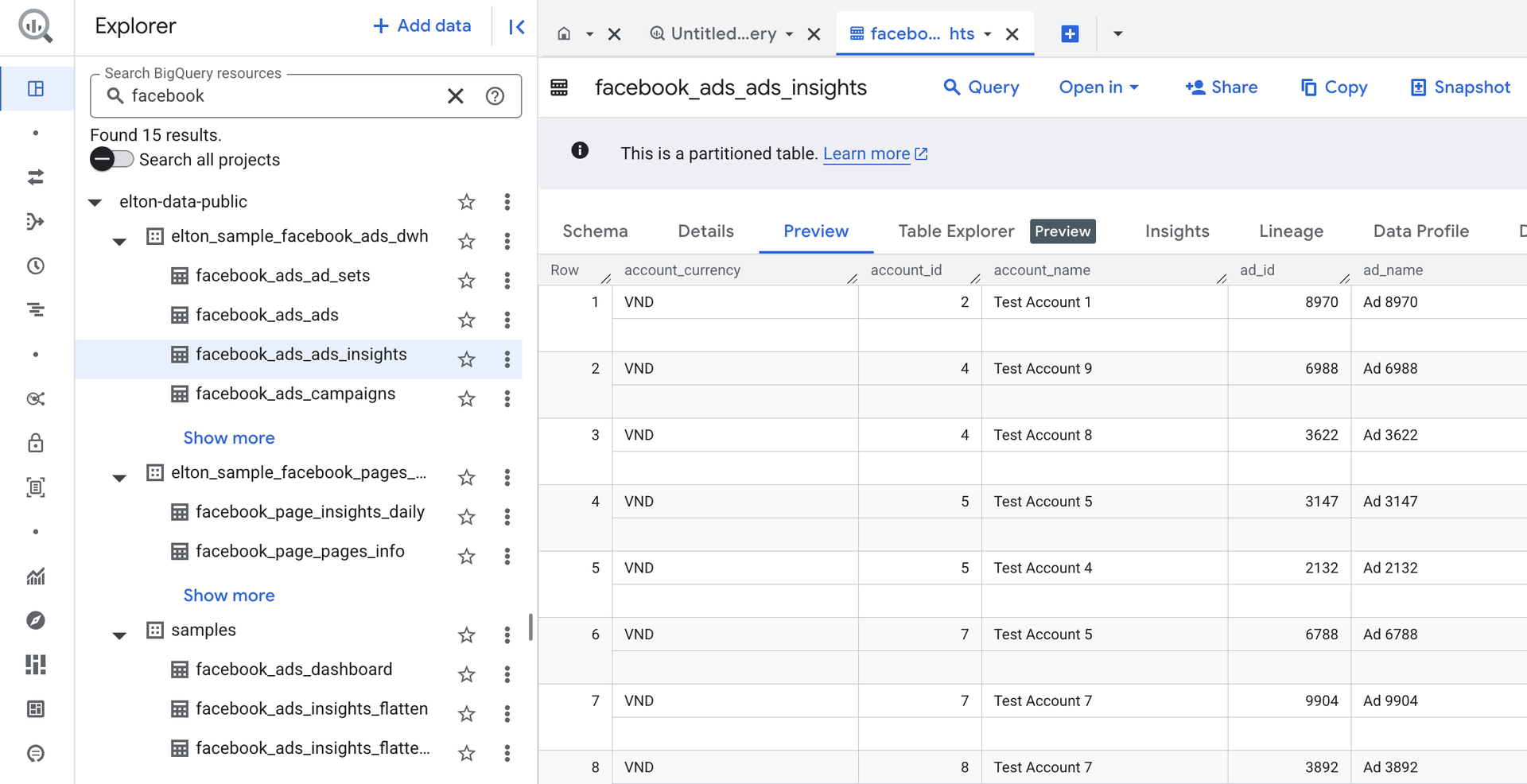Screen dimensions: 1527x784
Task: Switch to the Insights tab
Action: 1177,231
